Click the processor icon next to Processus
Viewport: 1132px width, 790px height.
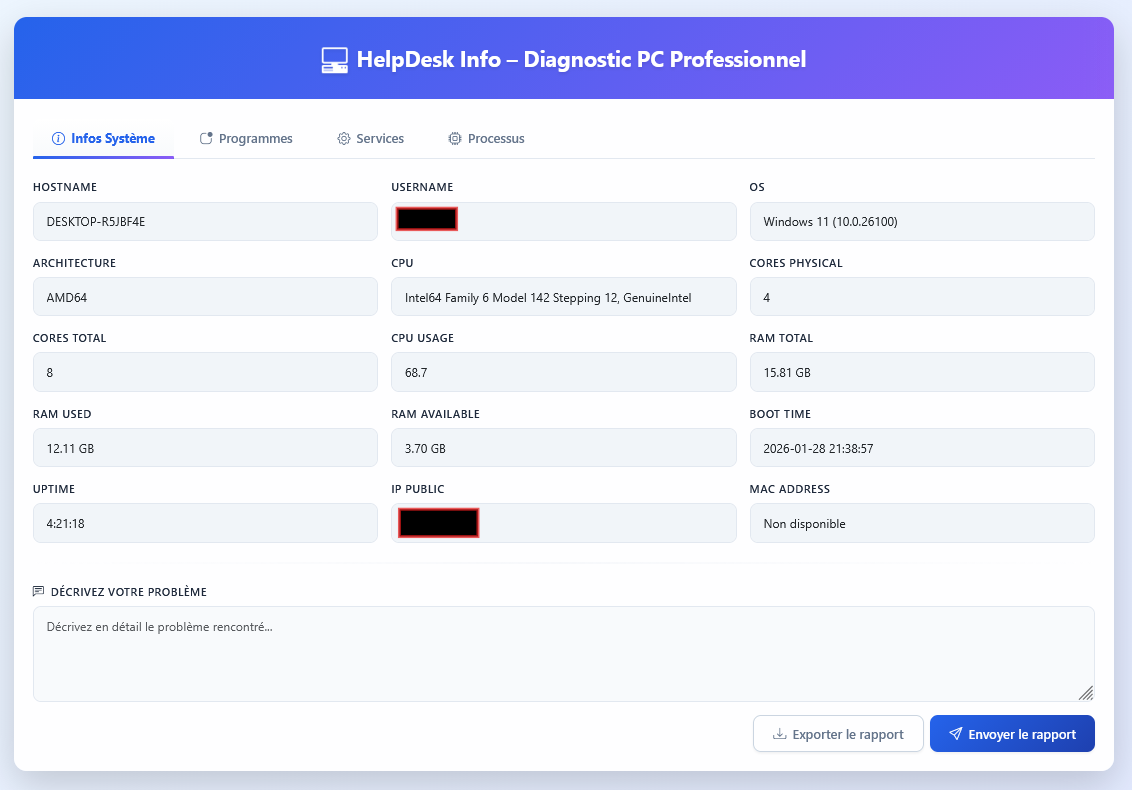tap(454, 138)
